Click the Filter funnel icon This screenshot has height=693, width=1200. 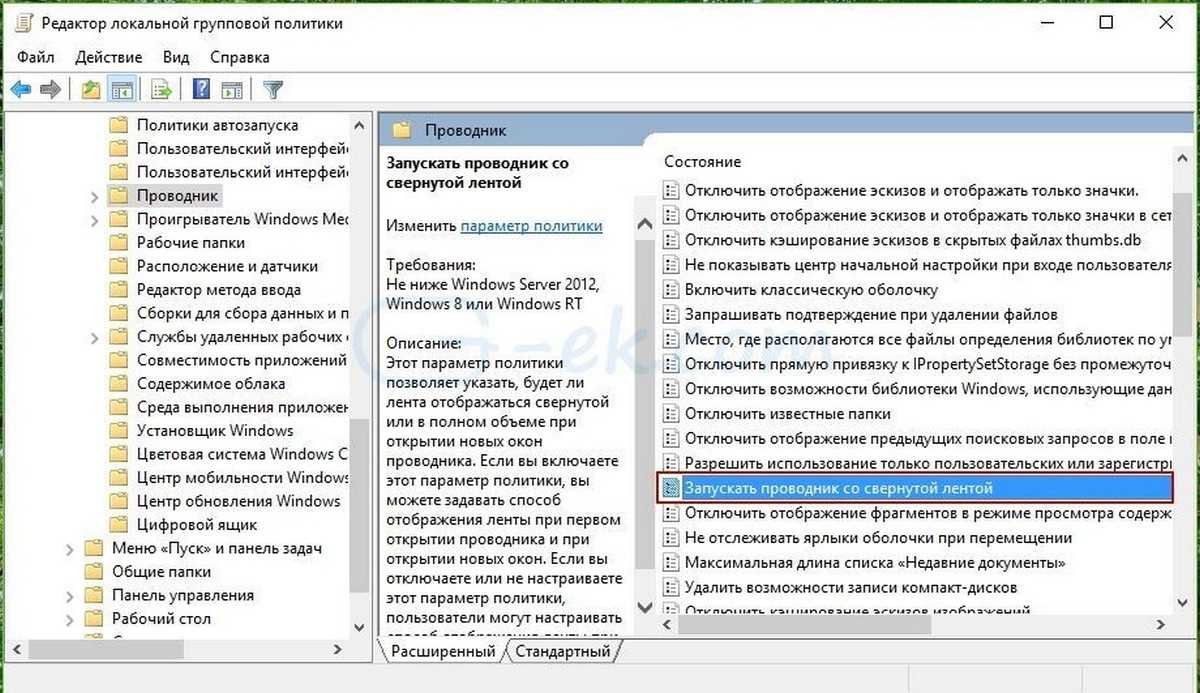[x=272, y=90]
